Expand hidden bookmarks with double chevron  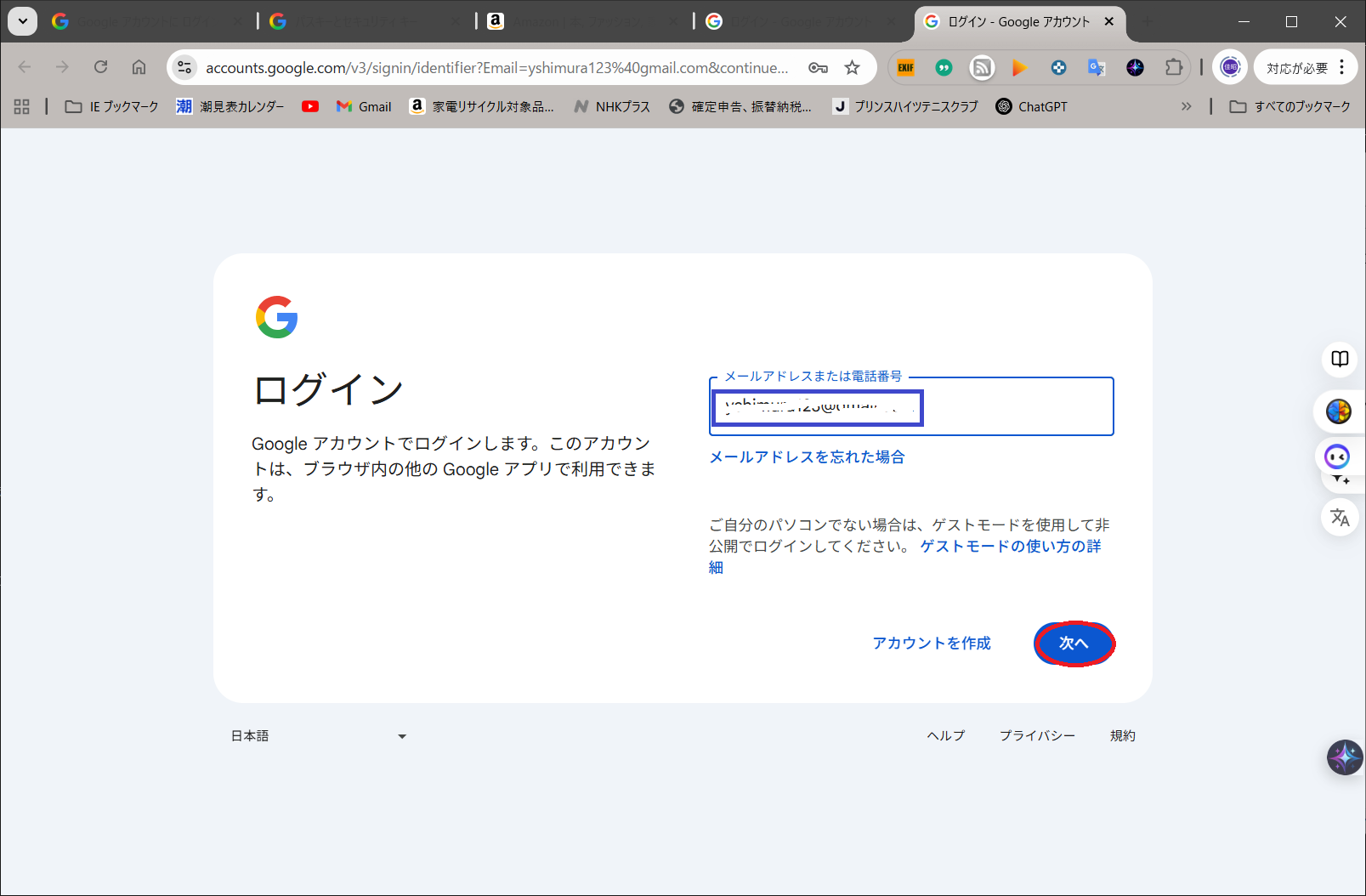point(1186,106)
